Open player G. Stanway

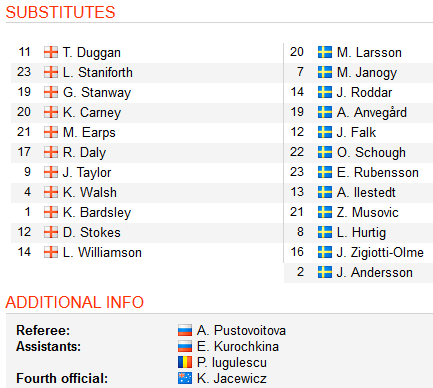pyautogui.click(x=97, y=92)
